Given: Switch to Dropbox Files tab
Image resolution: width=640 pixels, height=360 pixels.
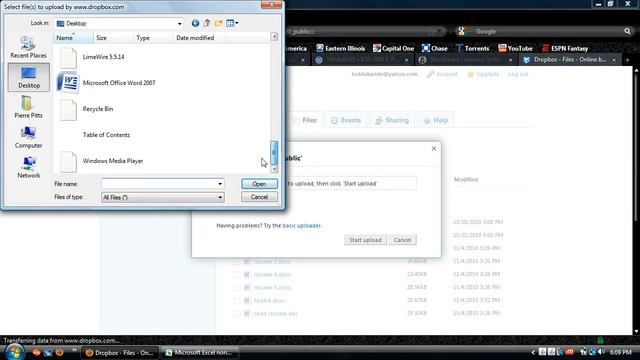Looking at the screenshot, I should pos(306,120).
